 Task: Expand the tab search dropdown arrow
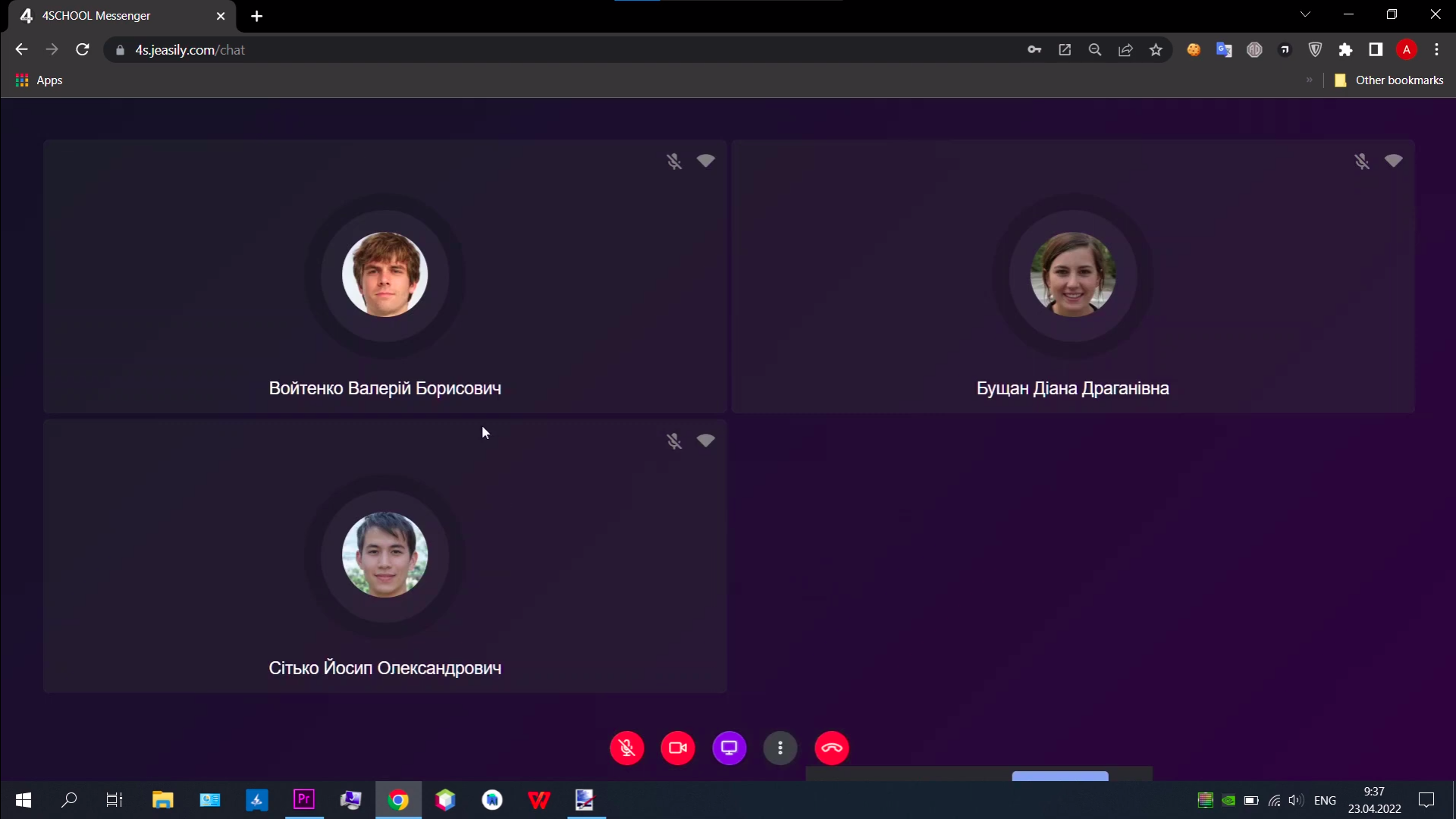[1305, 14]
